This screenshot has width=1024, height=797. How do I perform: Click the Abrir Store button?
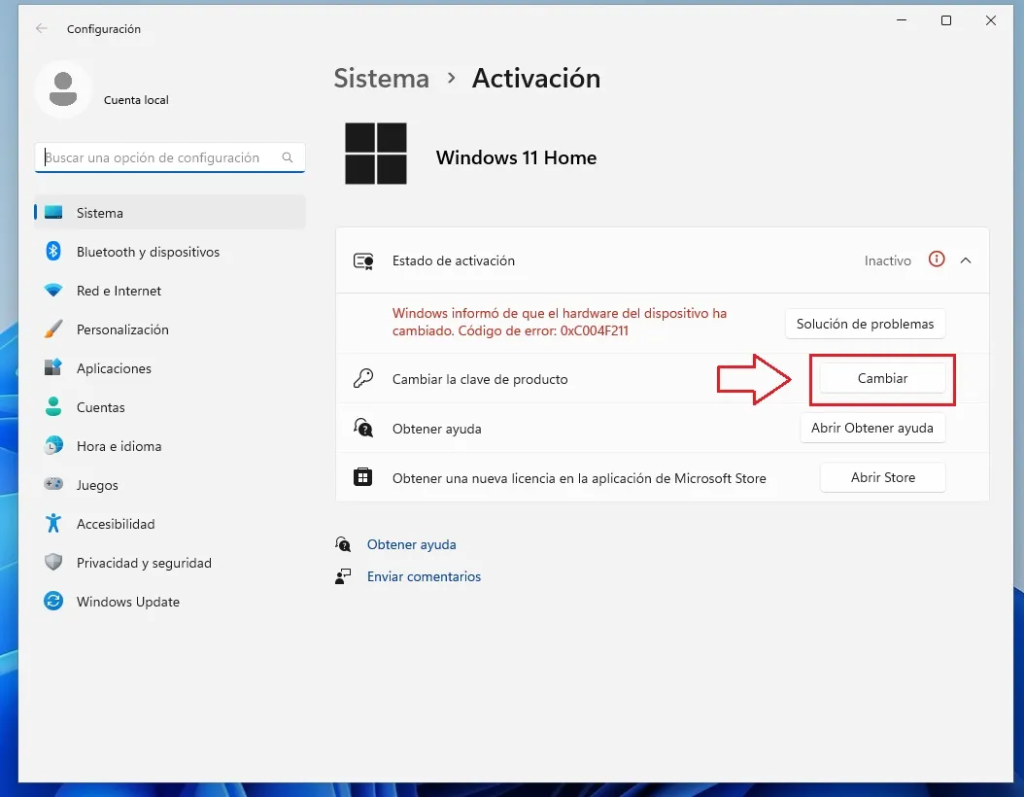pyautogui.click(x=882, y=478)
